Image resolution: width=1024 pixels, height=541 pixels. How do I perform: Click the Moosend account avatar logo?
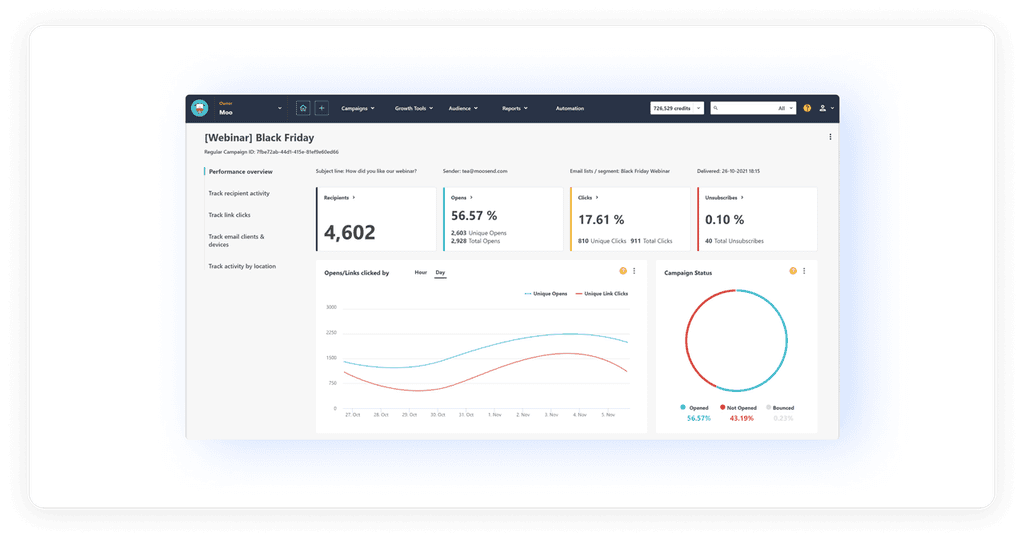200,108
